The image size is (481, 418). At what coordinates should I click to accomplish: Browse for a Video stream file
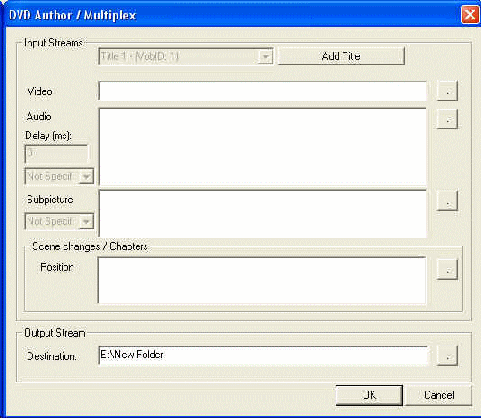(447, 91)
